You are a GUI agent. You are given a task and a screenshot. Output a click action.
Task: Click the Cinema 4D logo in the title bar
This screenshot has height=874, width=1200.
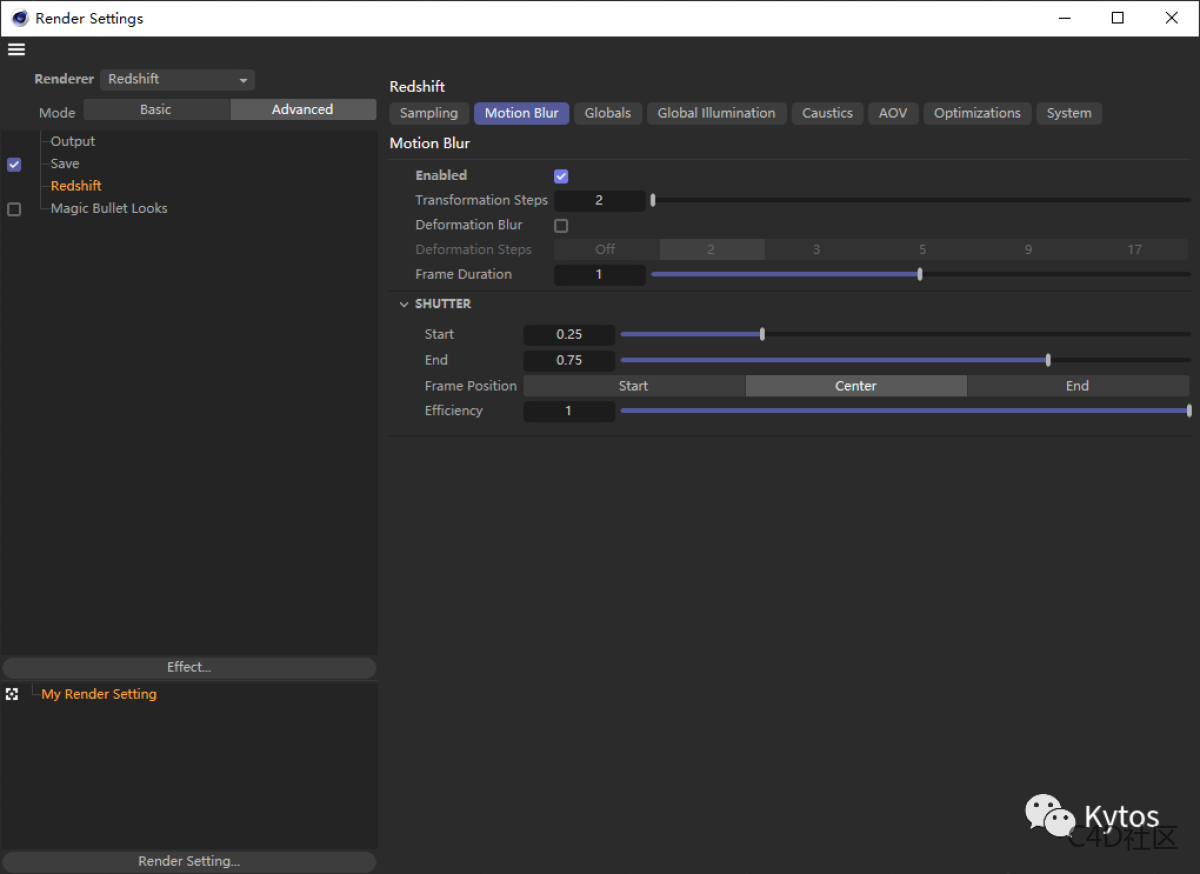pyautogui.click(x=20, y=17)
